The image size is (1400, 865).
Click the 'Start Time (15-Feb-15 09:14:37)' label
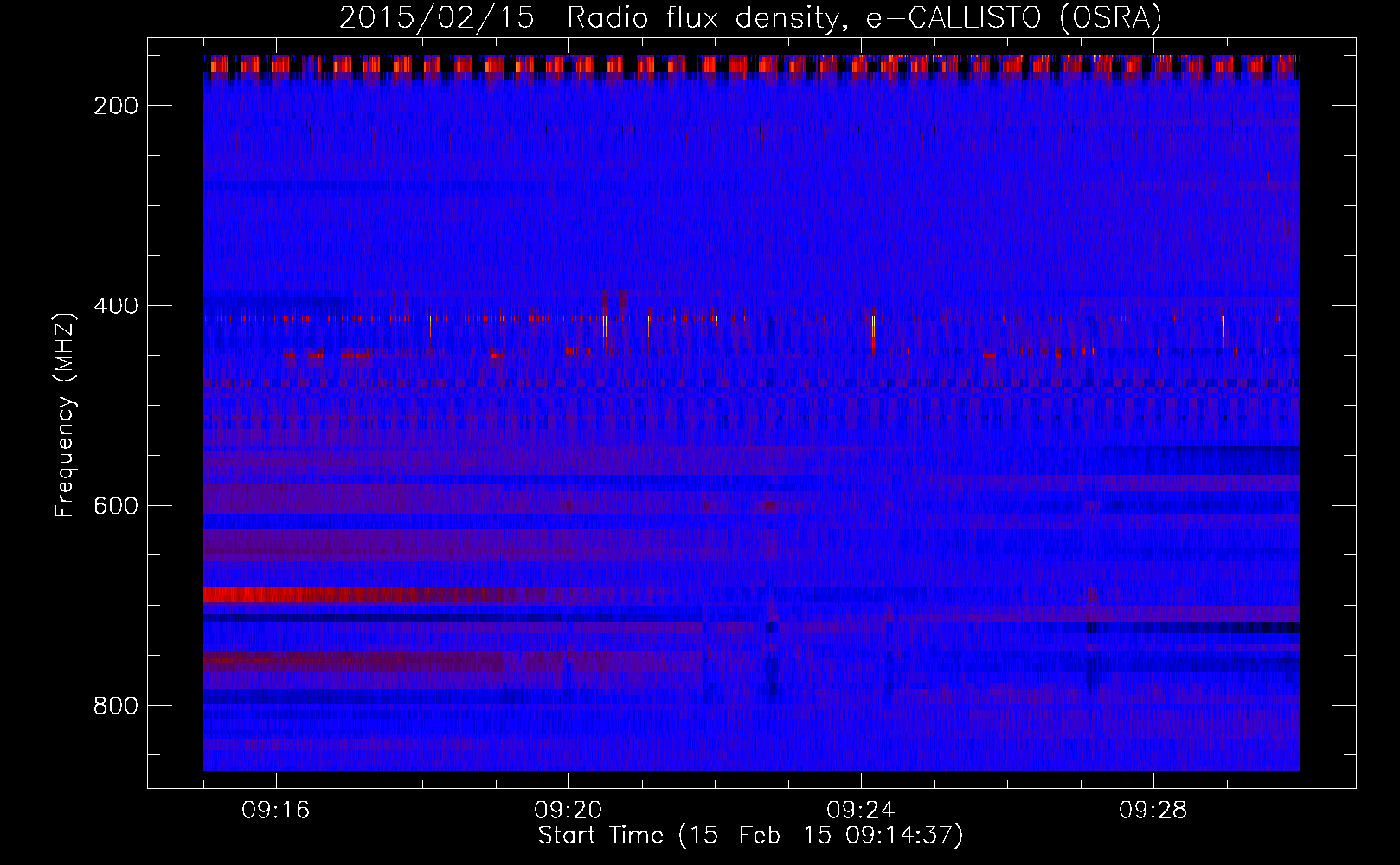[x=750, y=835]
